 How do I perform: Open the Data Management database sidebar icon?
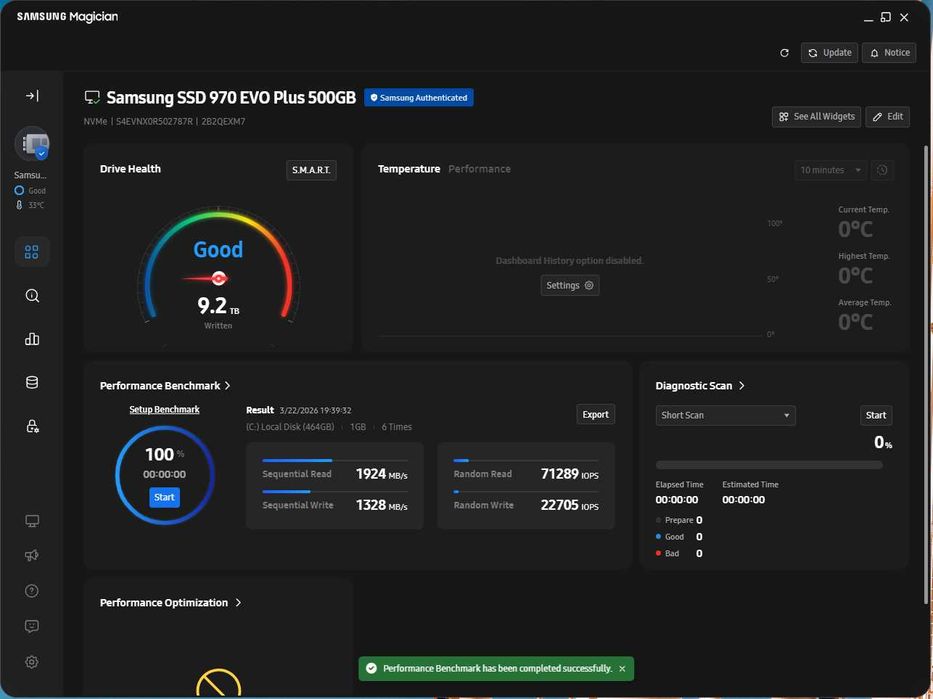(32, 383)
